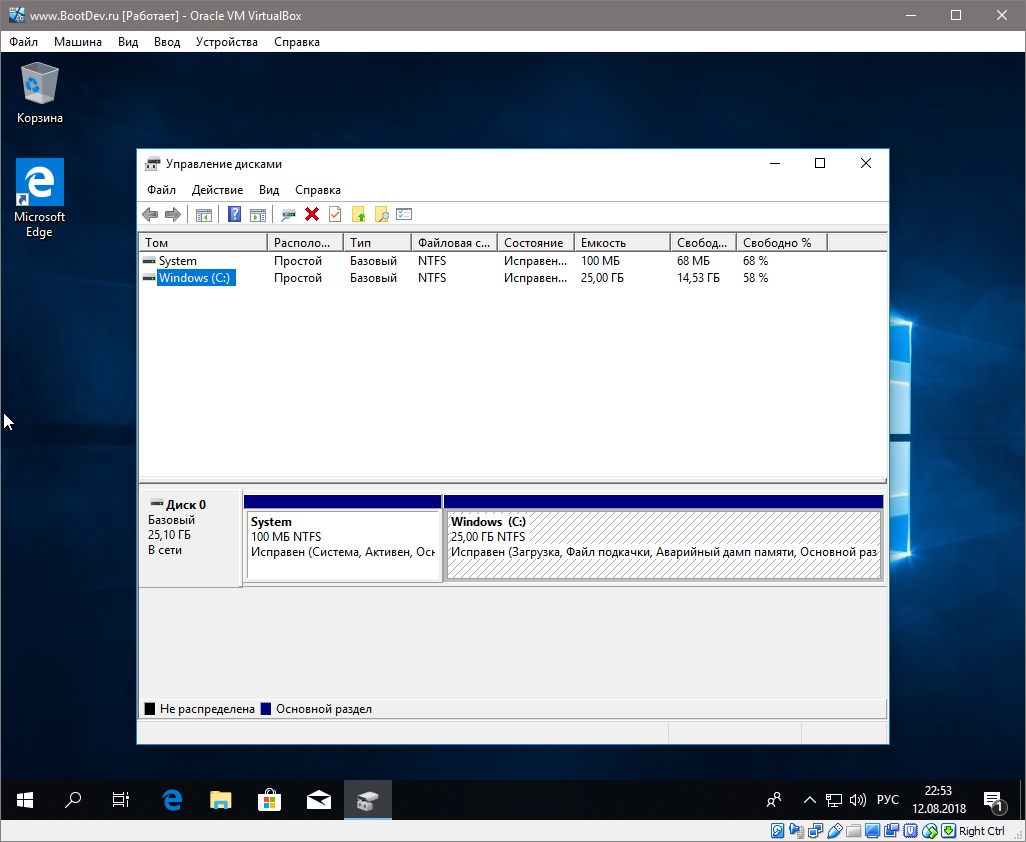This screenshot has height=842, width=1026.
Task: Open the Recycle Bin (Корзина) desktop icon
Action: (40, 93)
